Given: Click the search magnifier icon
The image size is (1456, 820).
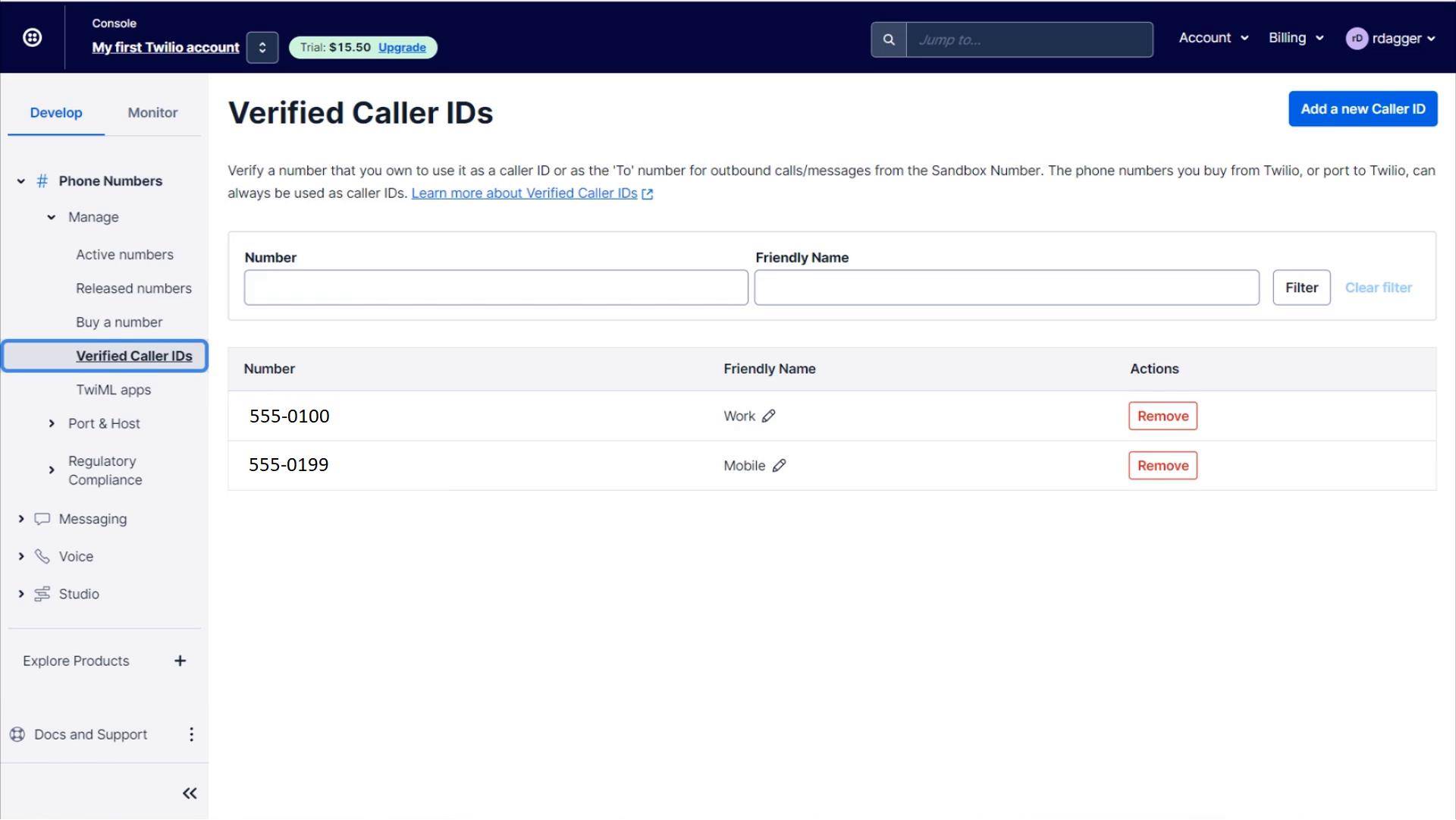Looking at the screenshot, I should pyautogui.click(x=889, y=39).
